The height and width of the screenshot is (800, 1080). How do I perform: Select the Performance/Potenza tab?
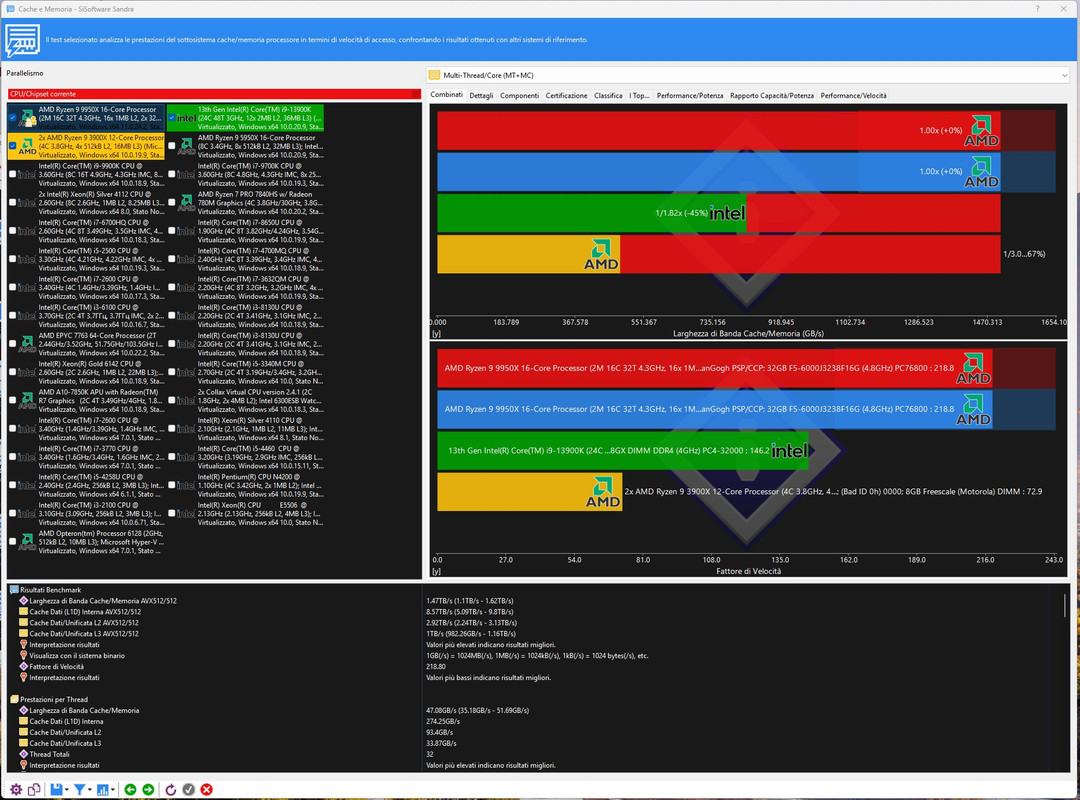[x=689, y=96]
